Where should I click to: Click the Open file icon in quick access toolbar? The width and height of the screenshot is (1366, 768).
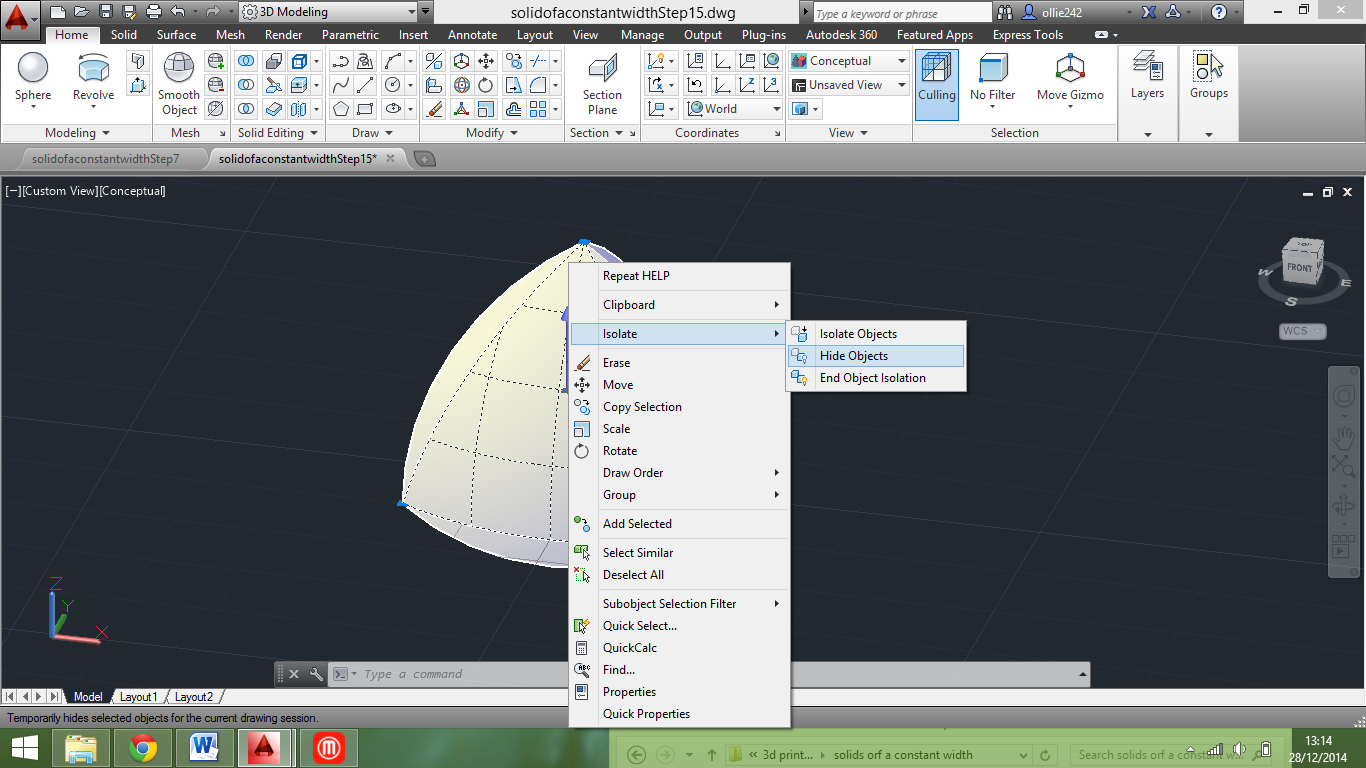(x=82, y=12)
